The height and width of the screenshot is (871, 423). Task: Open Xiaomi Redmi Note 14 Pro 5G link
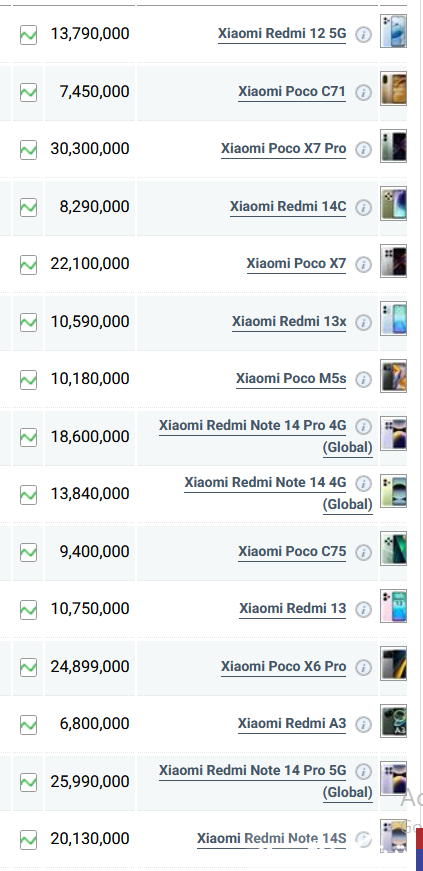pos(266,781)
